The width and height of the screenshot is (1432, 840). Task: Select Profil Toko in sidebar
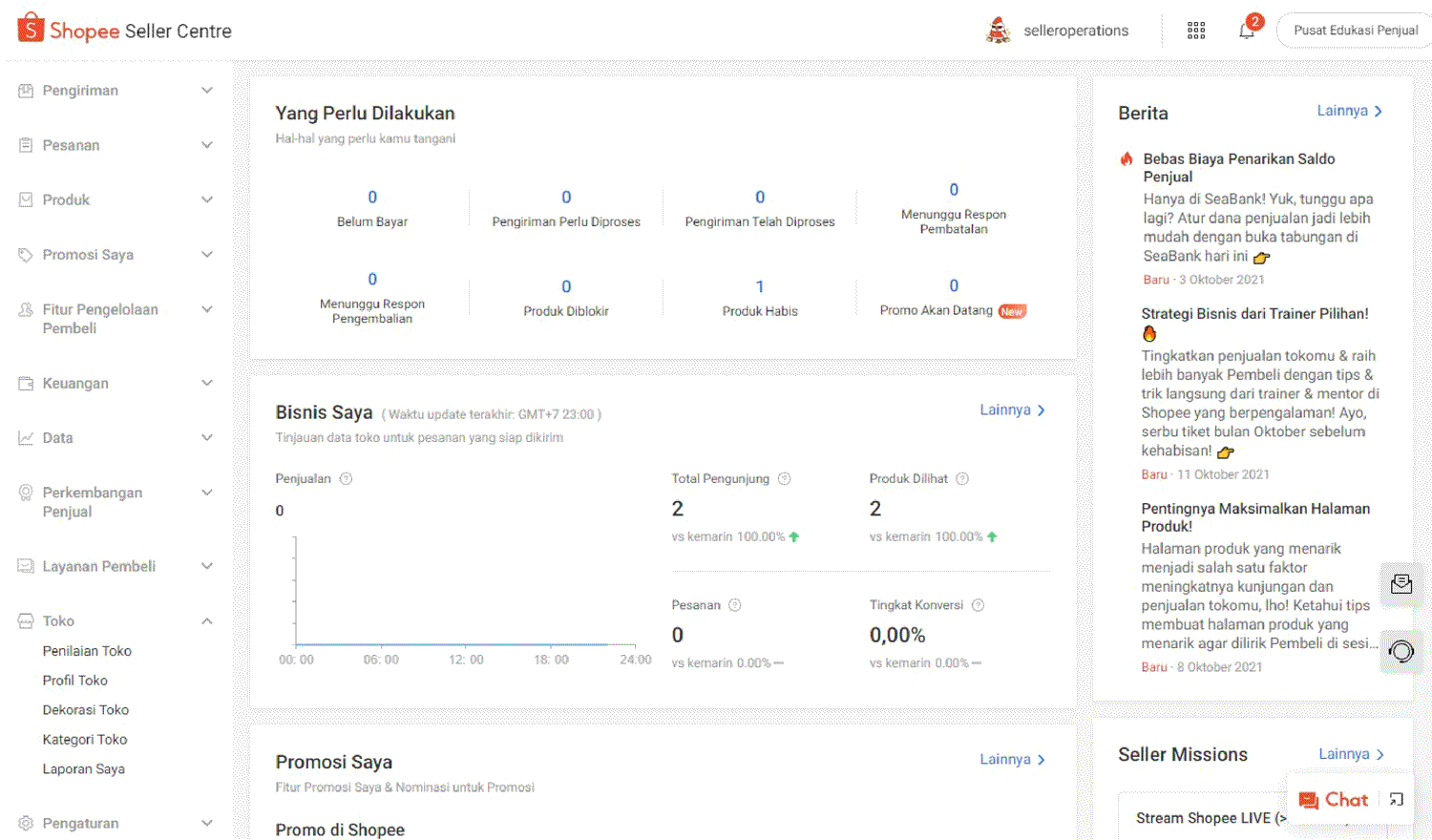(75, 681)
